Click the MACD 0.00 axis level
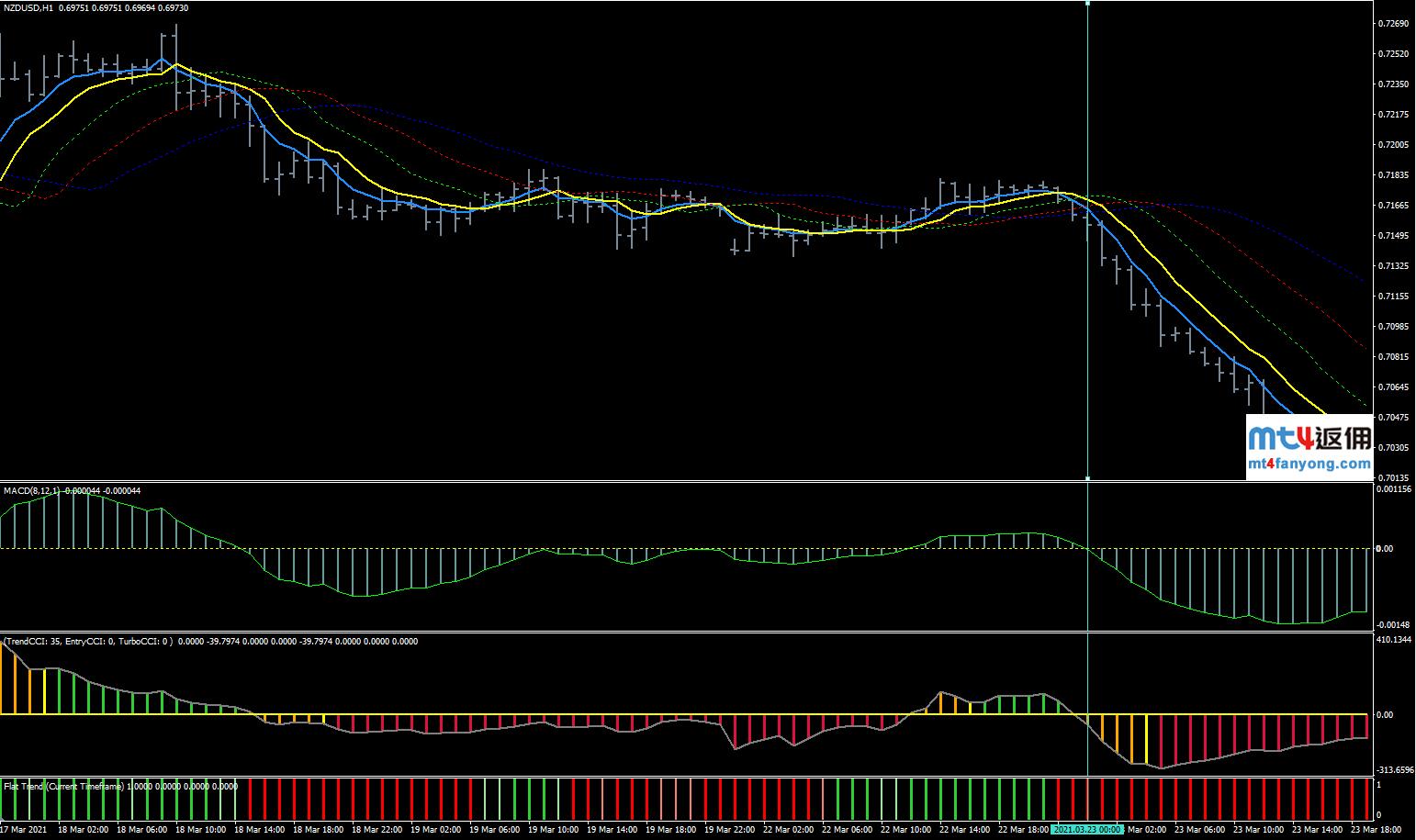The width and height of the screenshot is (1416, 840). tap(1387, 549)
